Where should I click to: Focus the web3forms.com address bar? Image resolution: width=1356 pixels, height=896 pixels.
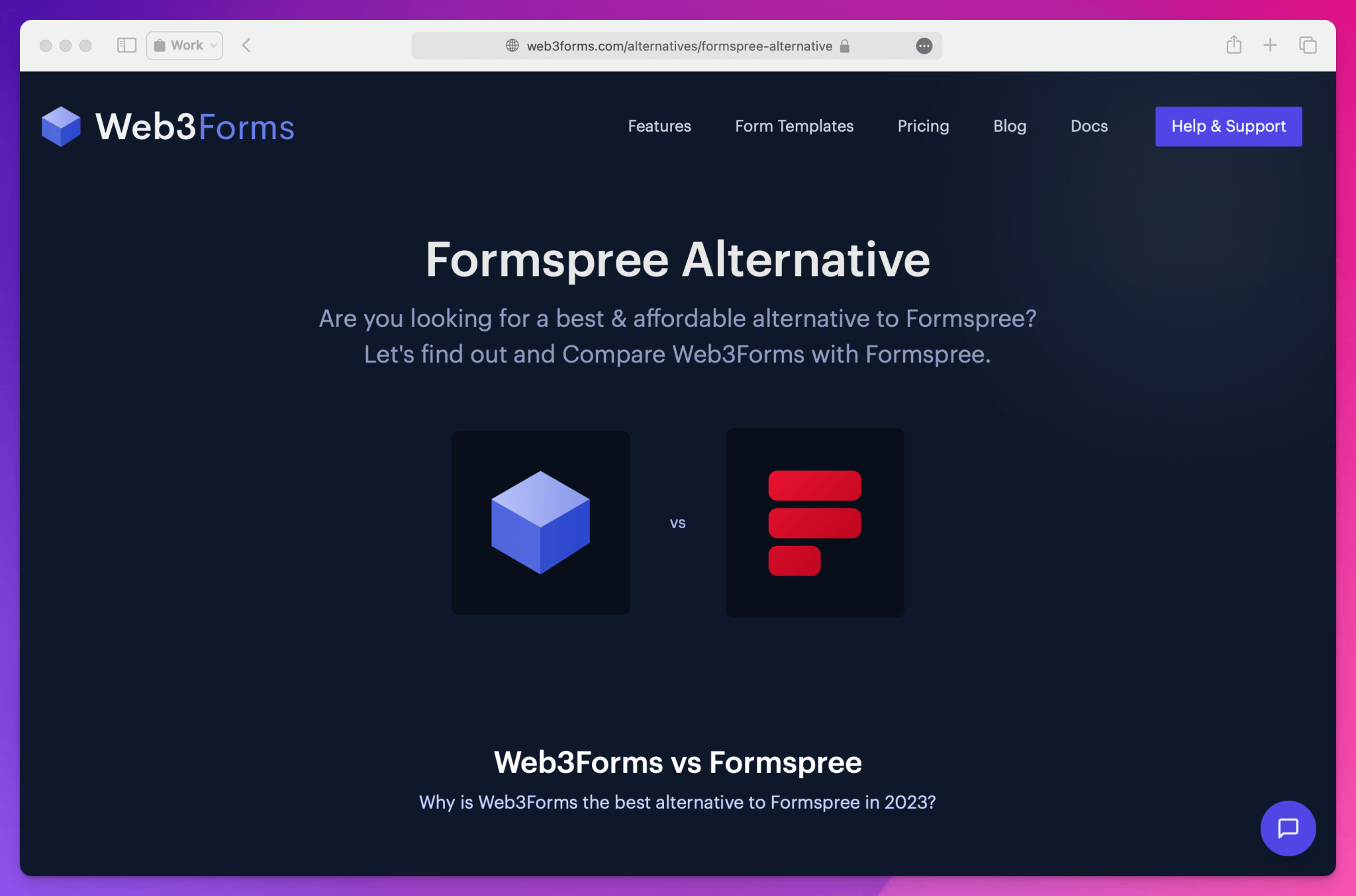677,46
